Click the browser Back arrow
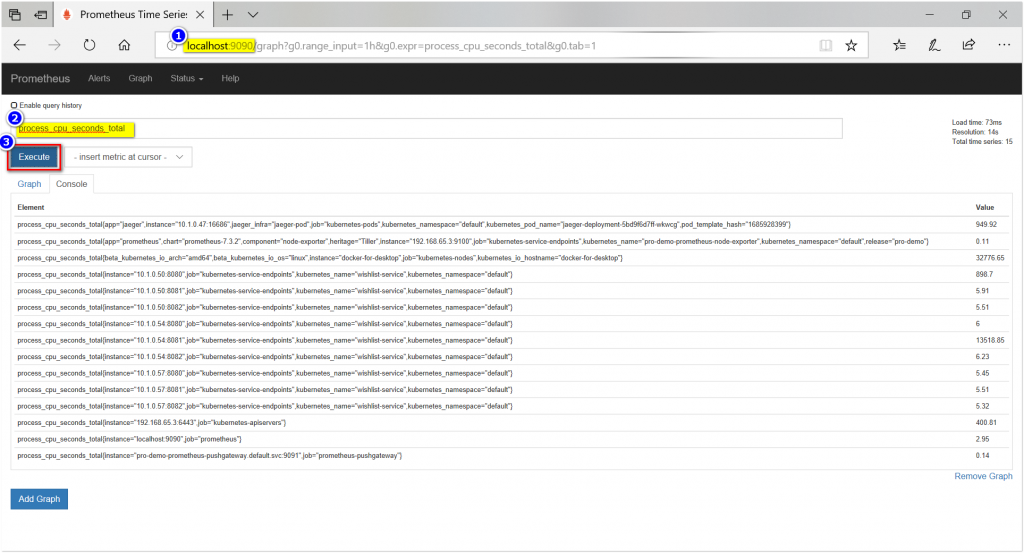The width and height of the screenshot is (1024, 553). coord(20,45)
